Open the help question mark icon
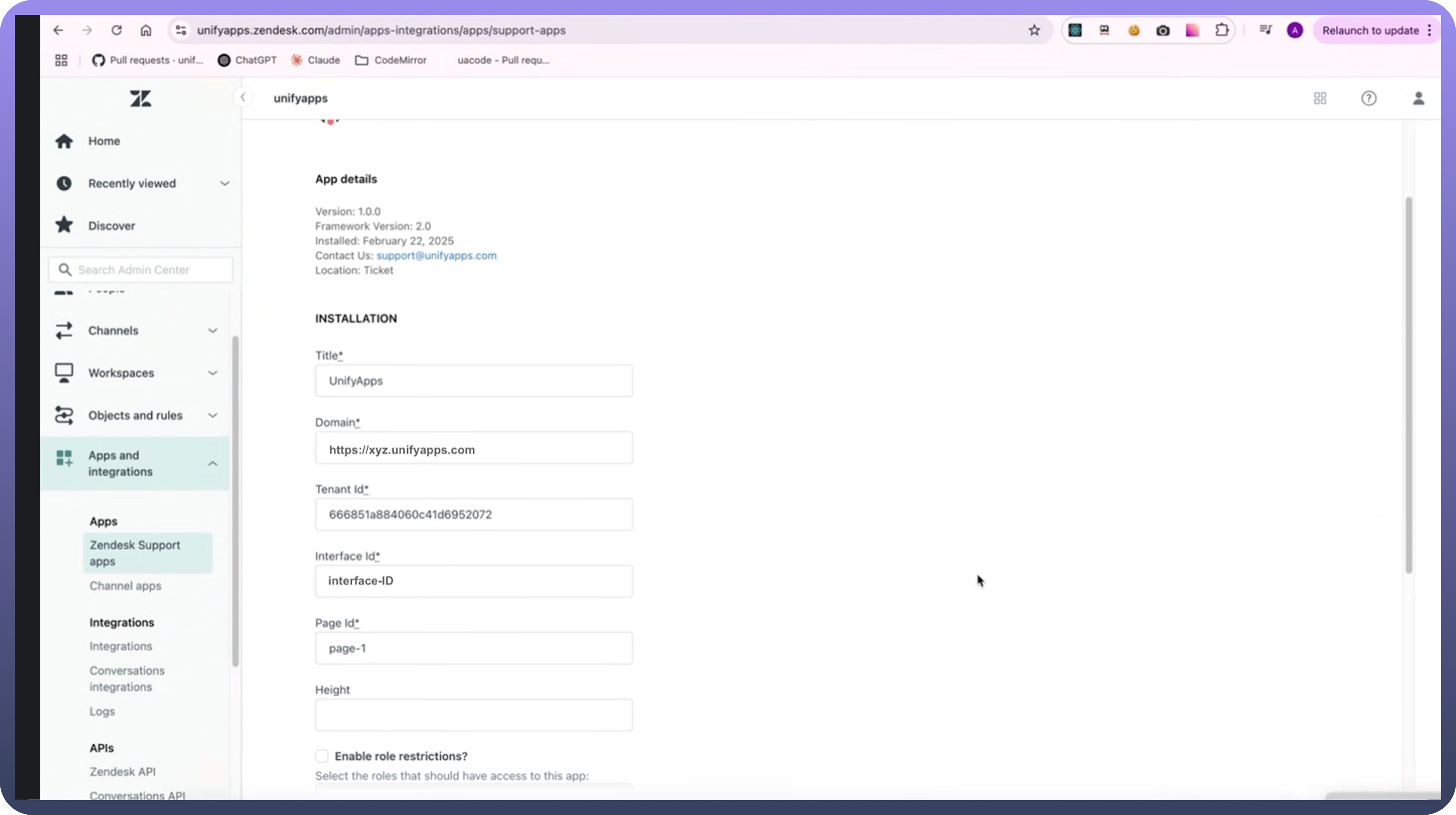Viewport: 1456px width, 815px height. tap(1368, 98)
